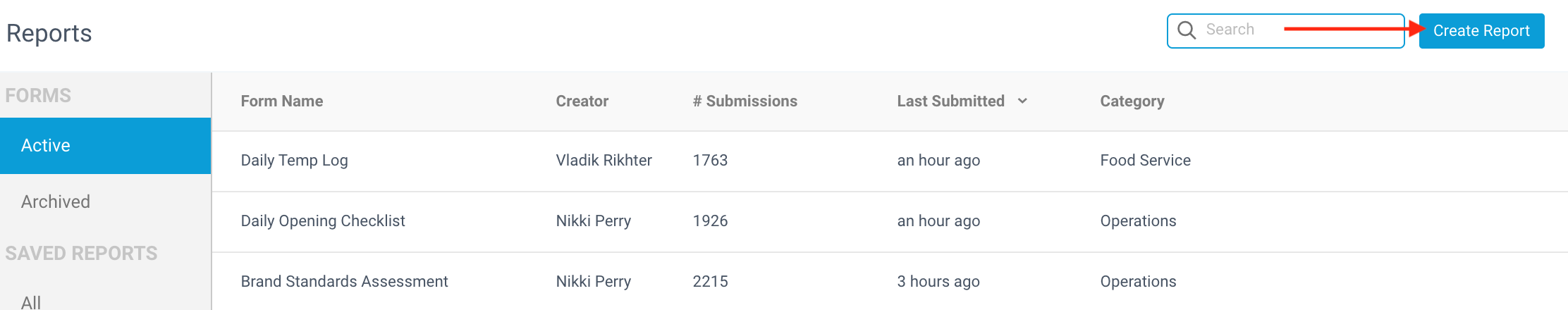Image resolution: width=1568 pixels, height=310 pixels.
Task: Focus the Search input field
Action: pos(1286,31)
